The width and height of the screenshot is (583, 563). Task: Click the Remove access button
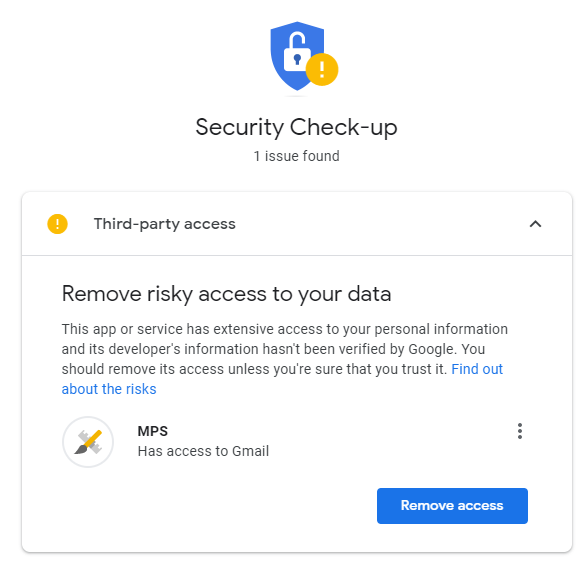[452, 506]
